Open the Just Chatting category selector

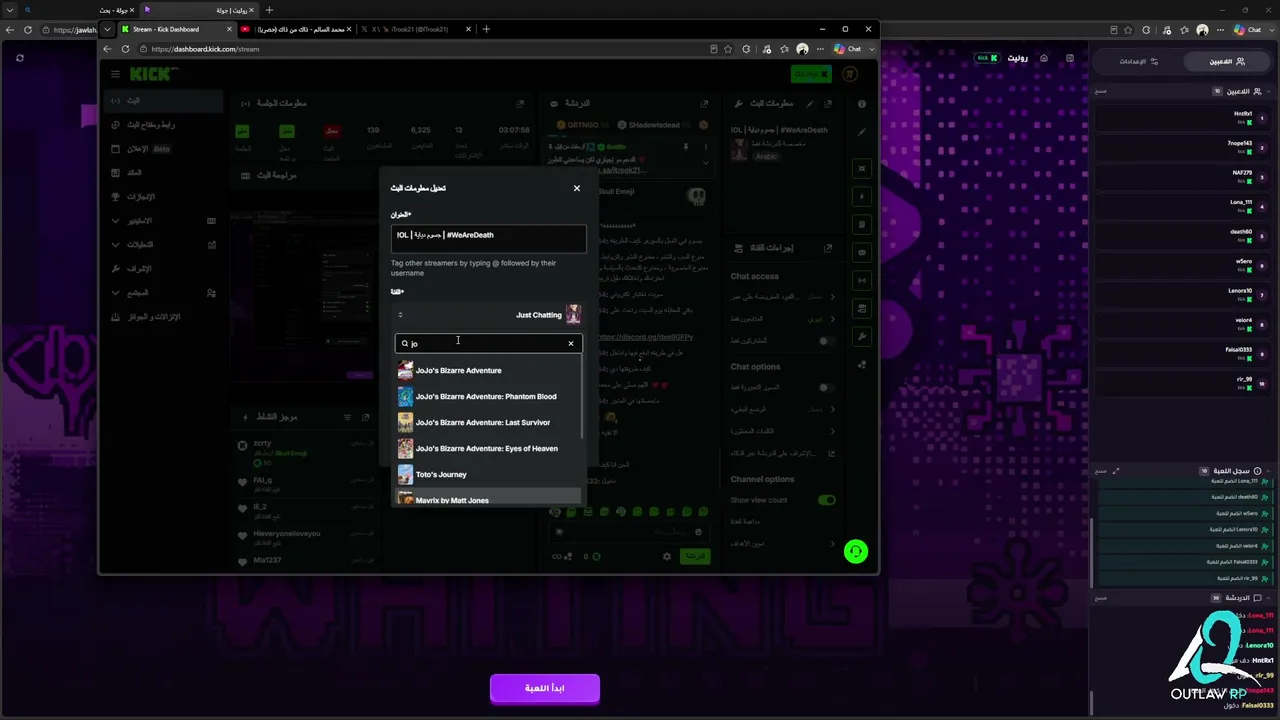[488, 315]
